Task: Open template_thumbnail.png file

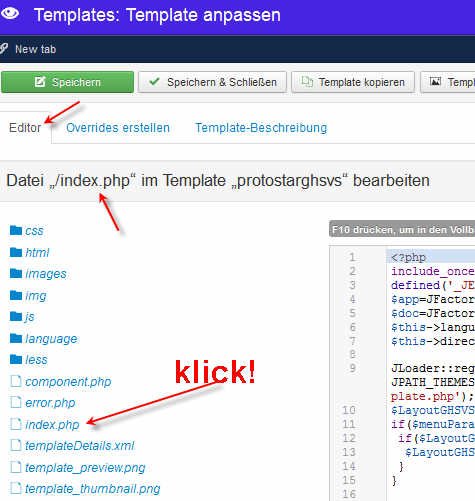Action: 93,489
